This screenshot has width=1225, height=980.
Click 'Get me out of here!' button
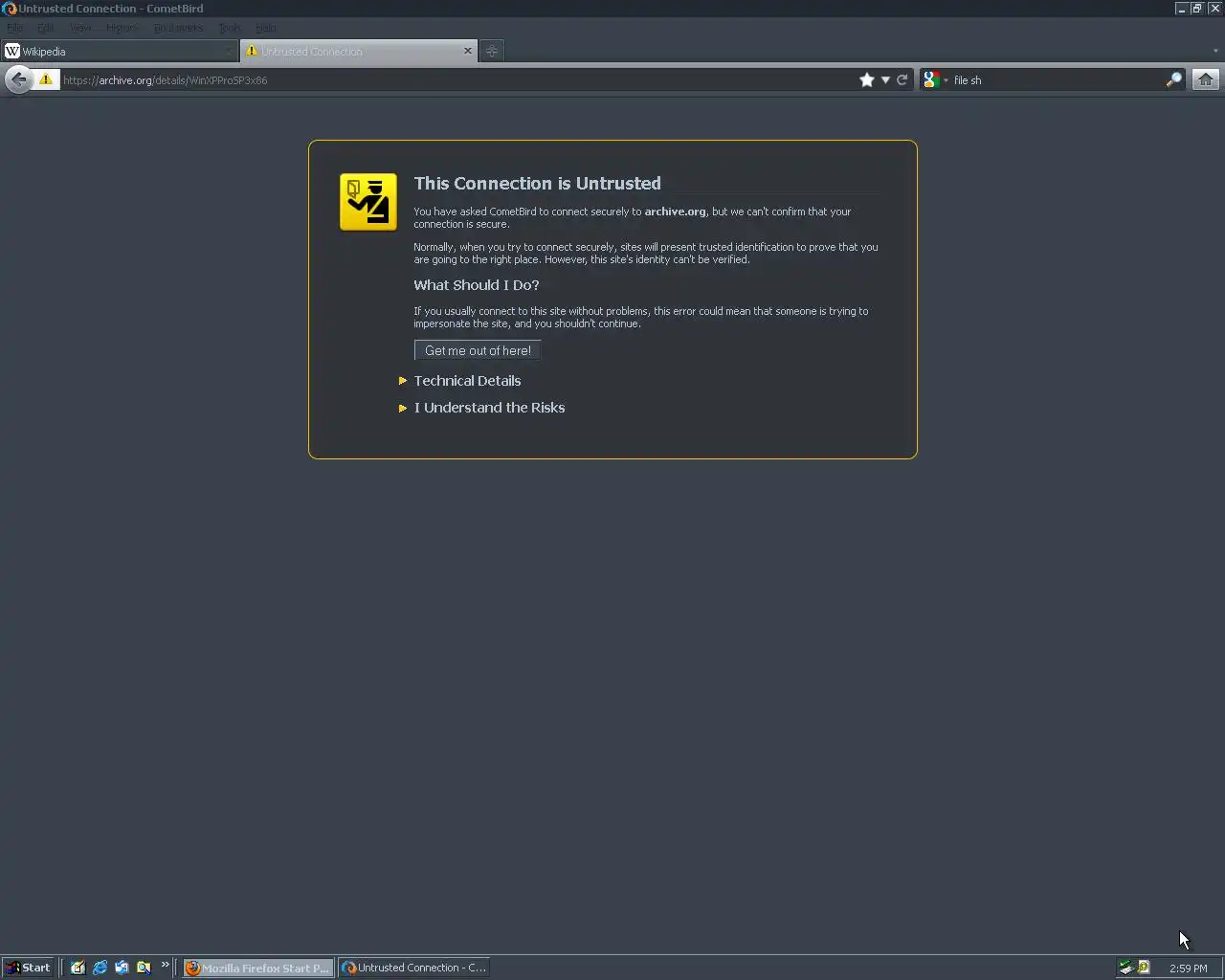(x=478, y=350)
